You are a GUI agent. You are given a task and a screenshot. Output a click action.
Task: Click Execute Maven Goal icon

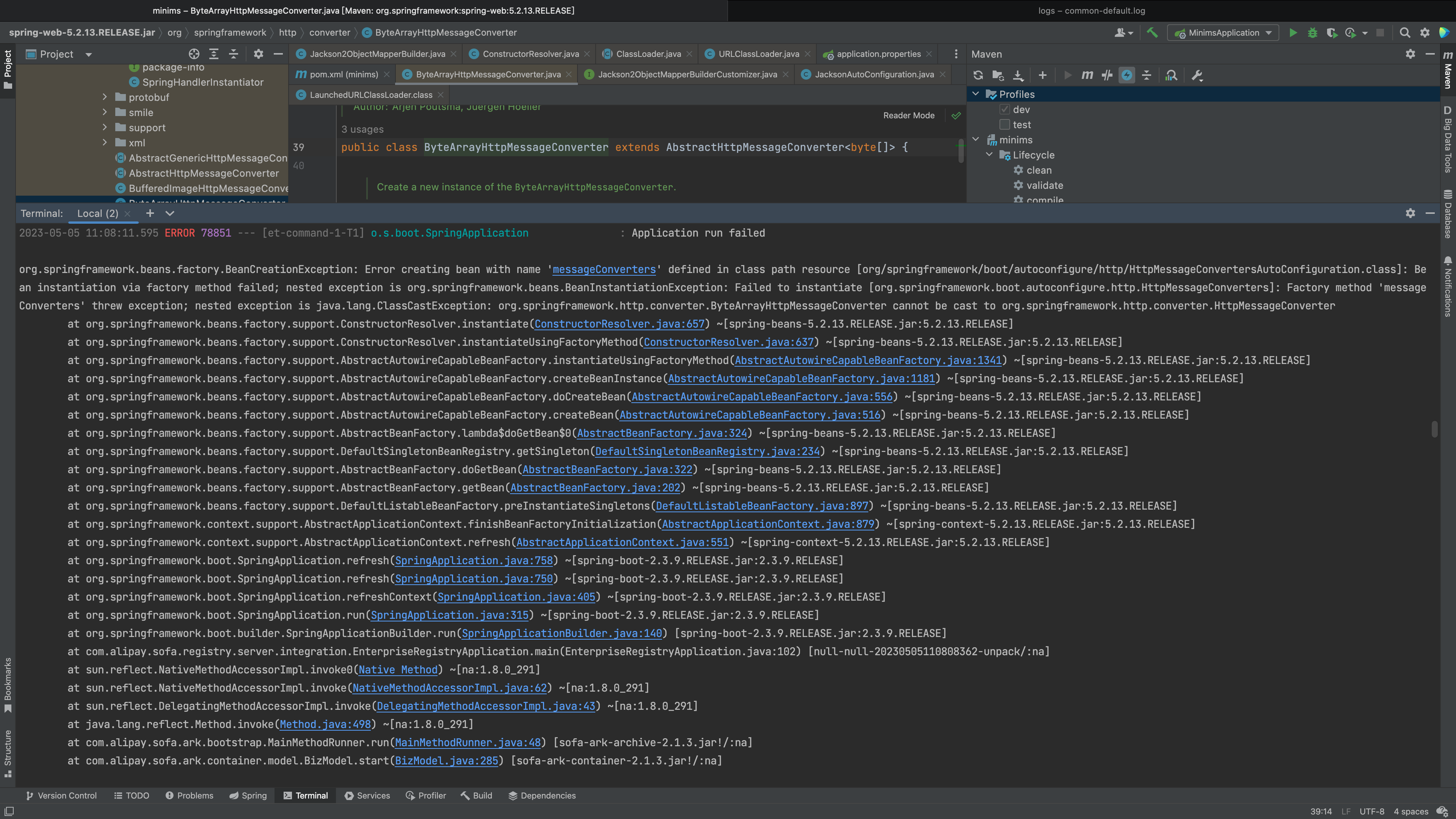click(x=1087, y=75)
